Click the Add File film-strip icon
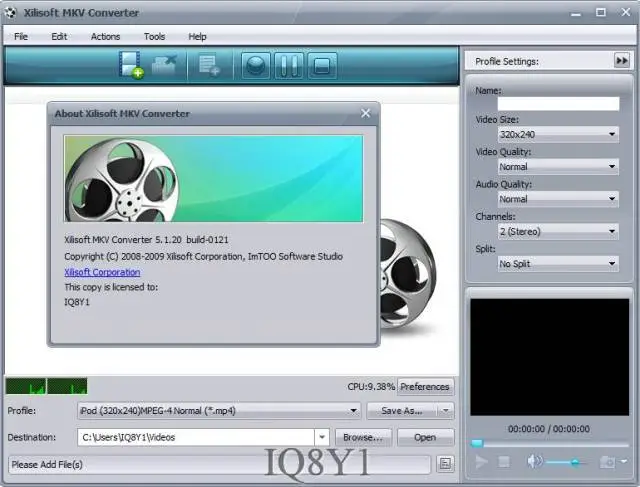This screenshot has width=640, height=487. click(x=131, y=64)
